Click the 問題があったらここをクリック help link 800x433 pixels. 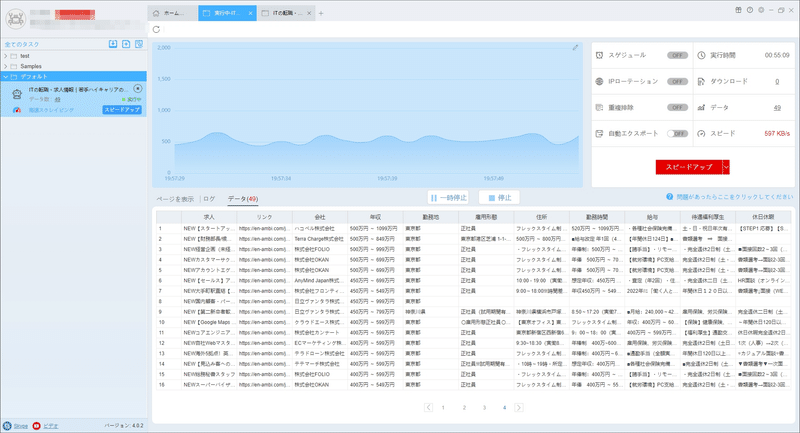tap(735, 197)
